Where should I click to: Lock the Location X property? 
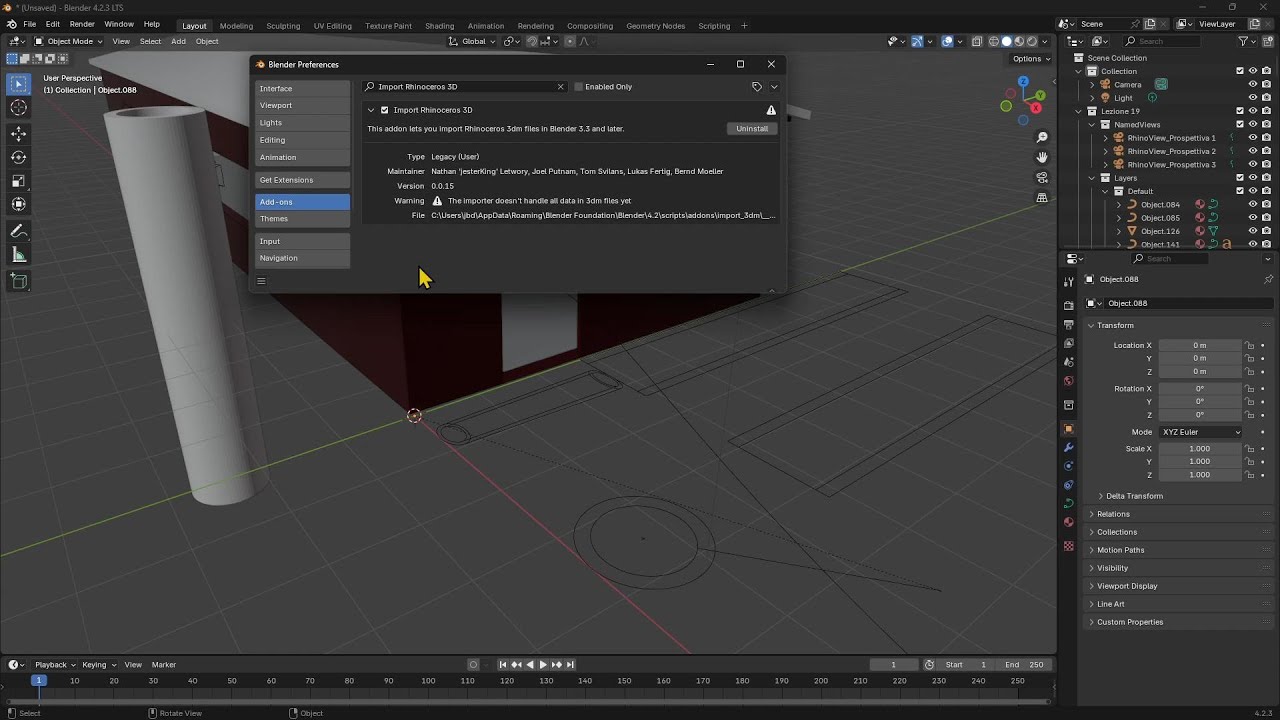(x=1249, y=345)
